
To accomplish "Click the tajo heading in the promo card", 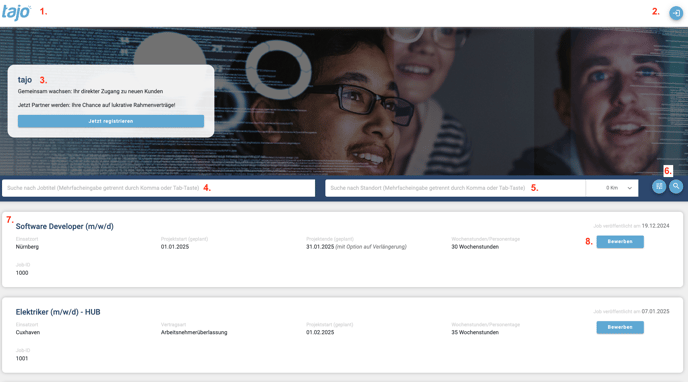I will click(25, 80).
